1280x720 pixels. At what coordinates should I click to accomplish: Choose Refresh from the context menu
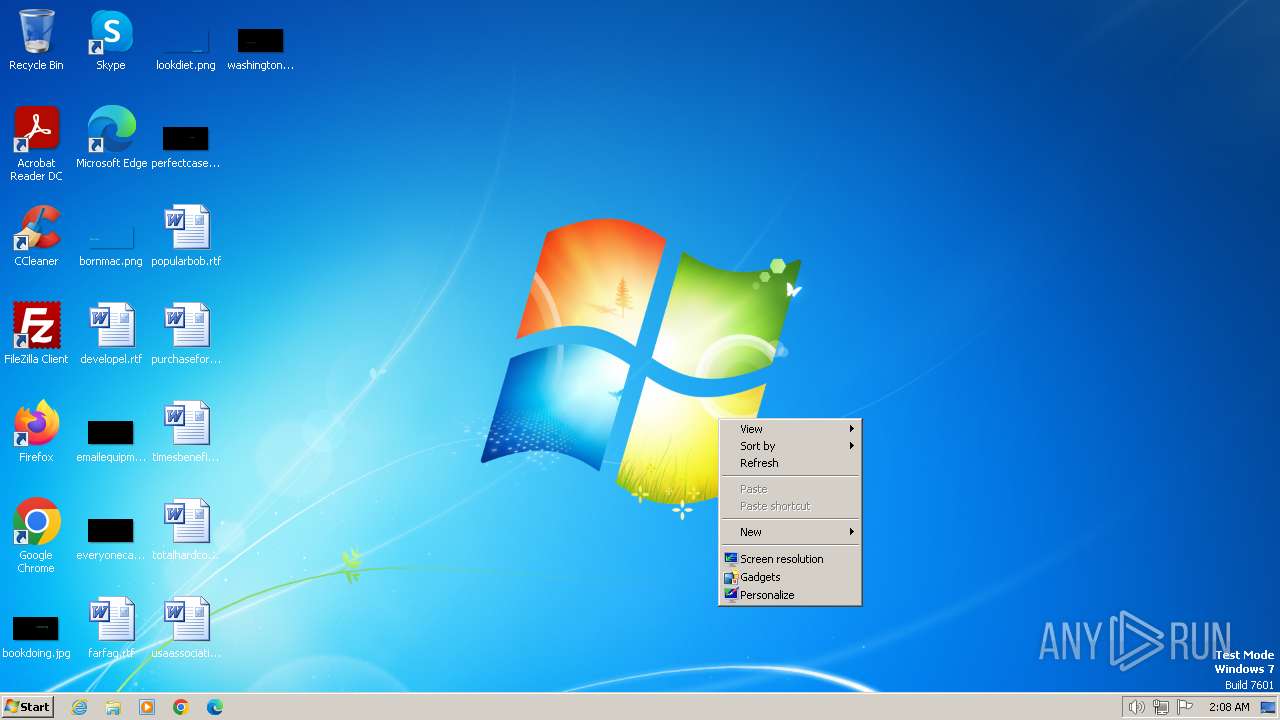pyautogui.click(x=790, y=463)
